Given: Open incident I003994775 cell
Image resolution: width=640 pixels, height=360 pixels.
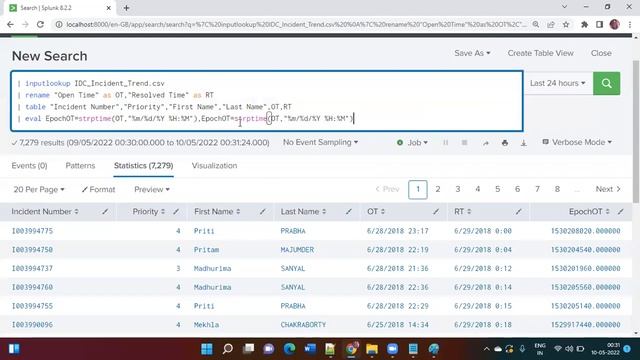Looking at the screenshot, I should click(32, 231).
